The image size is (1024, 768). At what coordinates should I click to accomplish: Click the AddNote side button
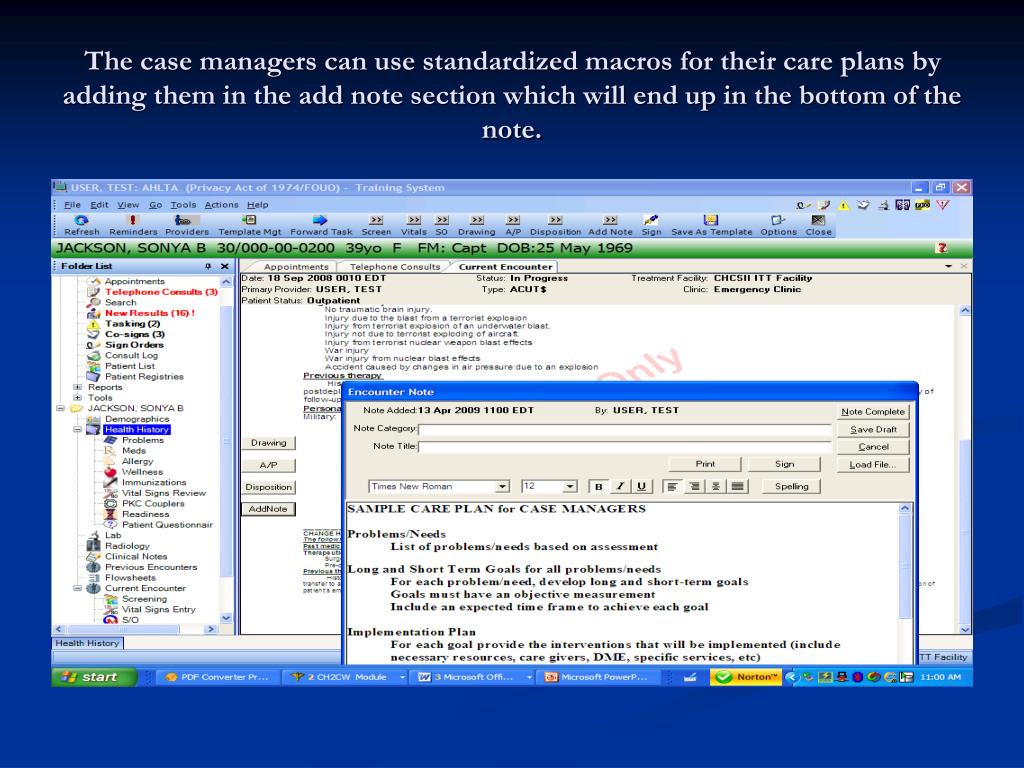[x=268, y=509]
